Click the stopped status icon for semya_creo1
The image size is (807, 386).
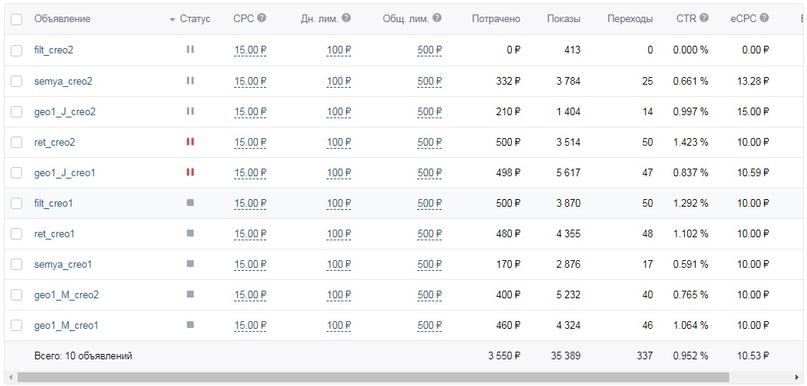click(190, 264)
